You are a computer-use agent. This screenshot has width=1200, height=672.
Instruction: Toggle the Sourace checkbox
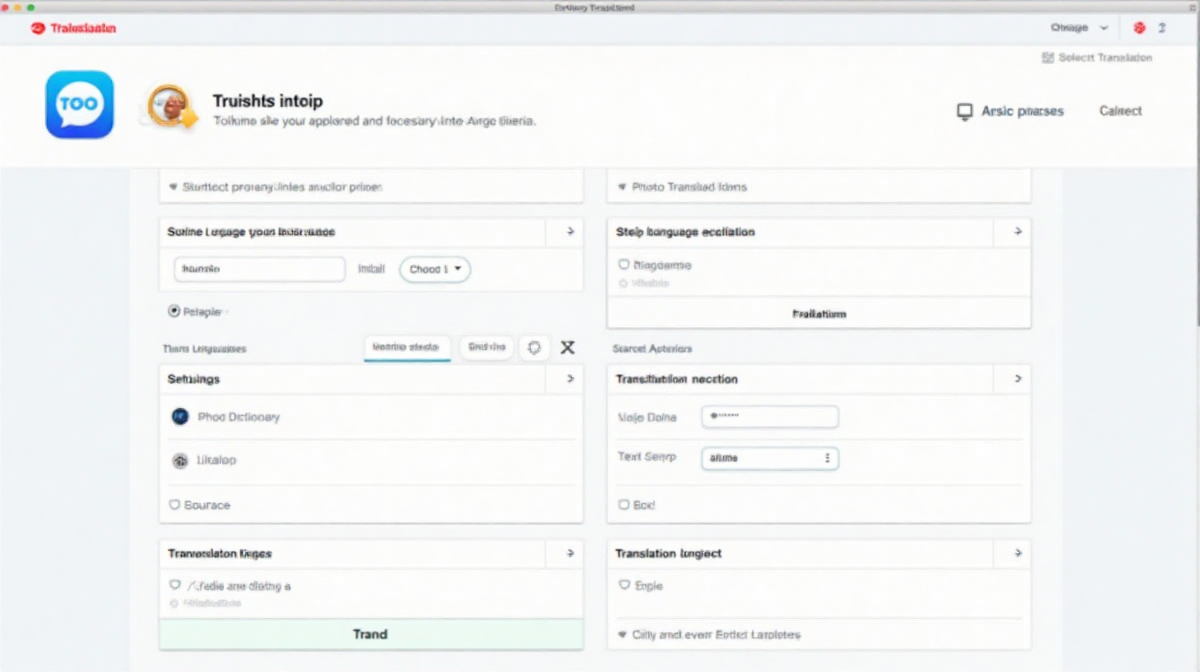coord(174,505)
